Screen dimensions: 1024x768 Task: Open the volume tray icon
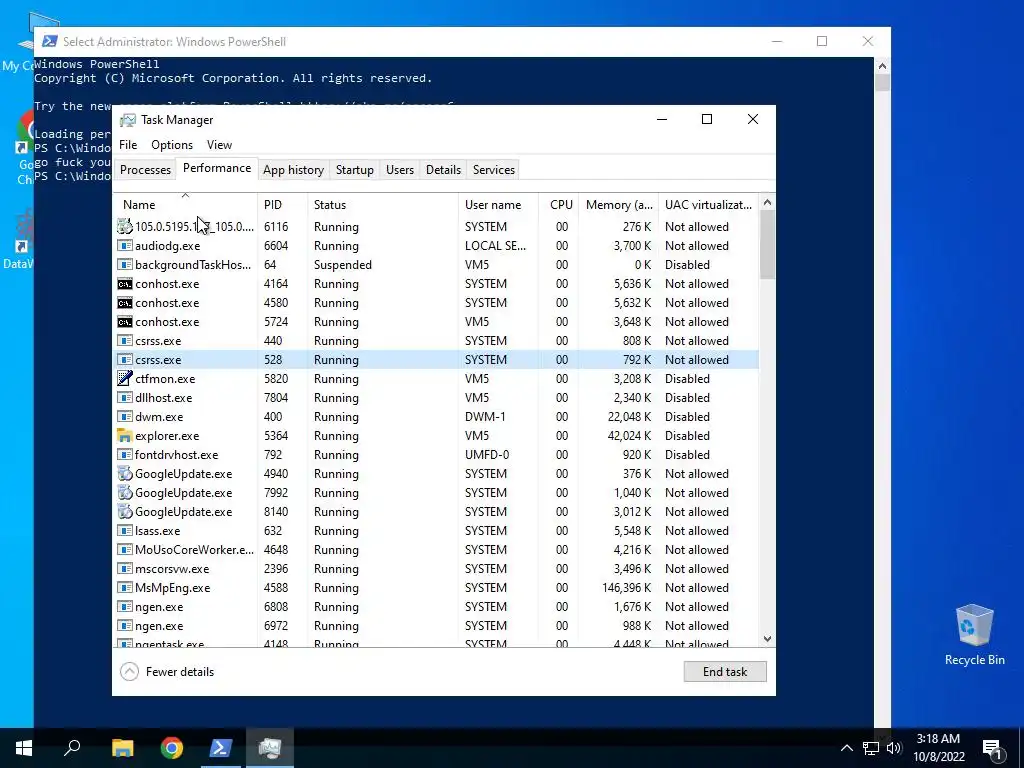(894, 748)
